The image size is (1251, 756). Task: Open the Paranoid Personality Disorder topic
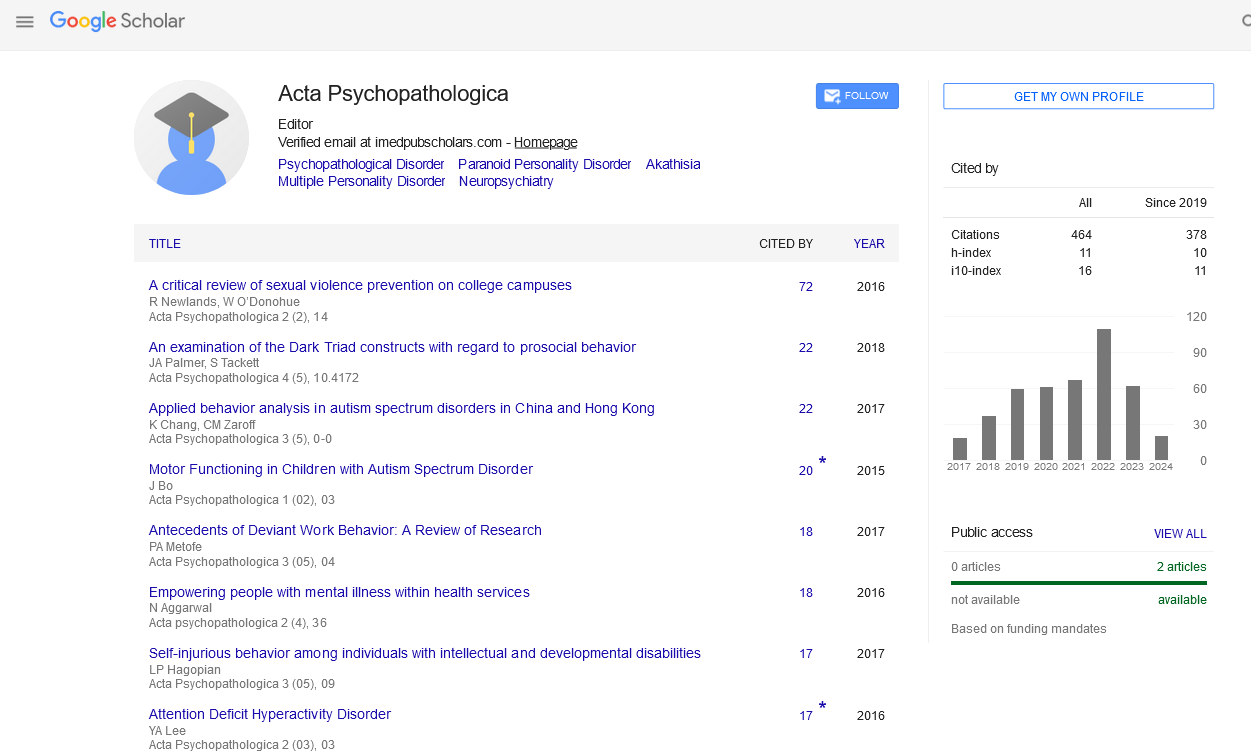(545, 164)
